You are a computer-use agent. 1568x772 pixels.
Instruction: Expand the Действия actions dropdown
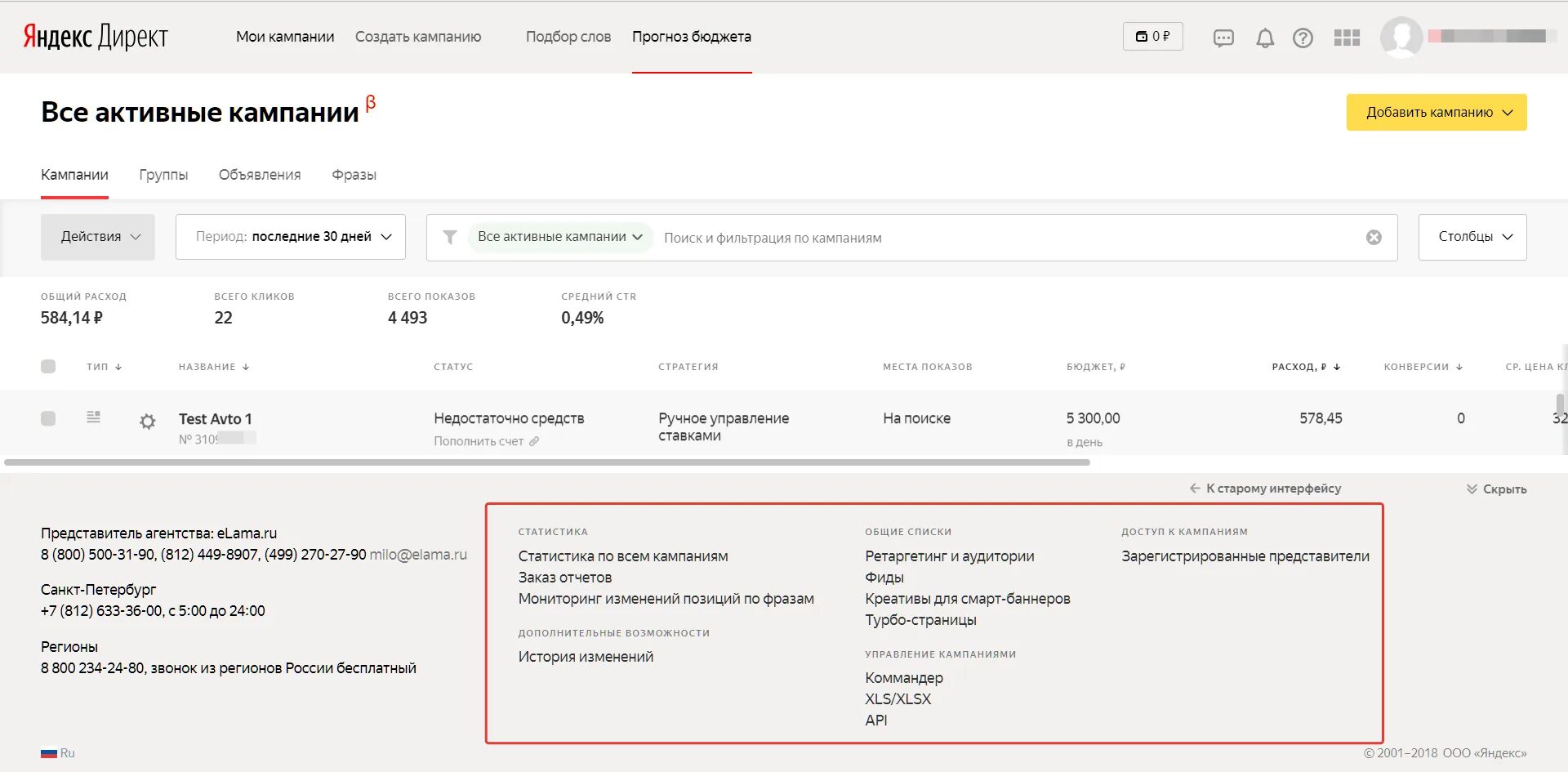[x=98, y=237]
